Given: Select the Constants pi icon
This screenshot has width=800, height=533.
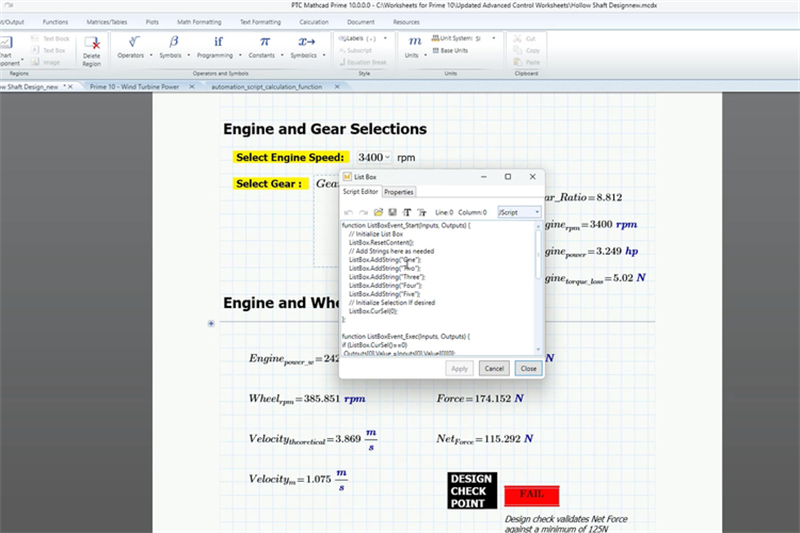Looking at the screenshot, I should tap(264, 44).
